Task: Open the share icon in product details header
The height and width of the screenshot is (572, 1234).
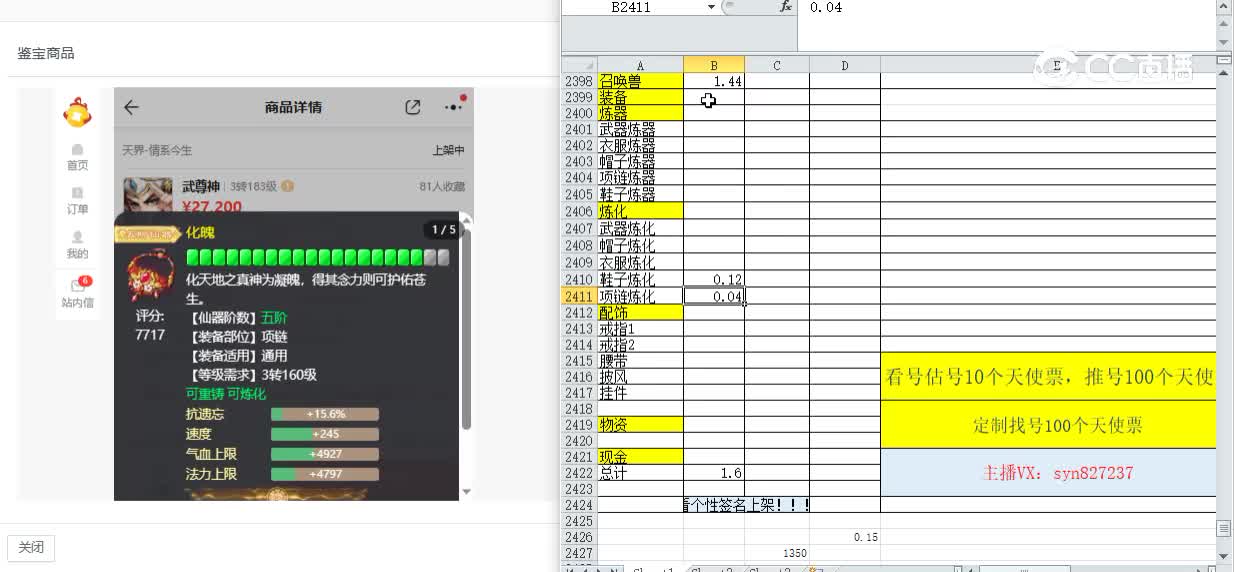Action: coord(413,107)
